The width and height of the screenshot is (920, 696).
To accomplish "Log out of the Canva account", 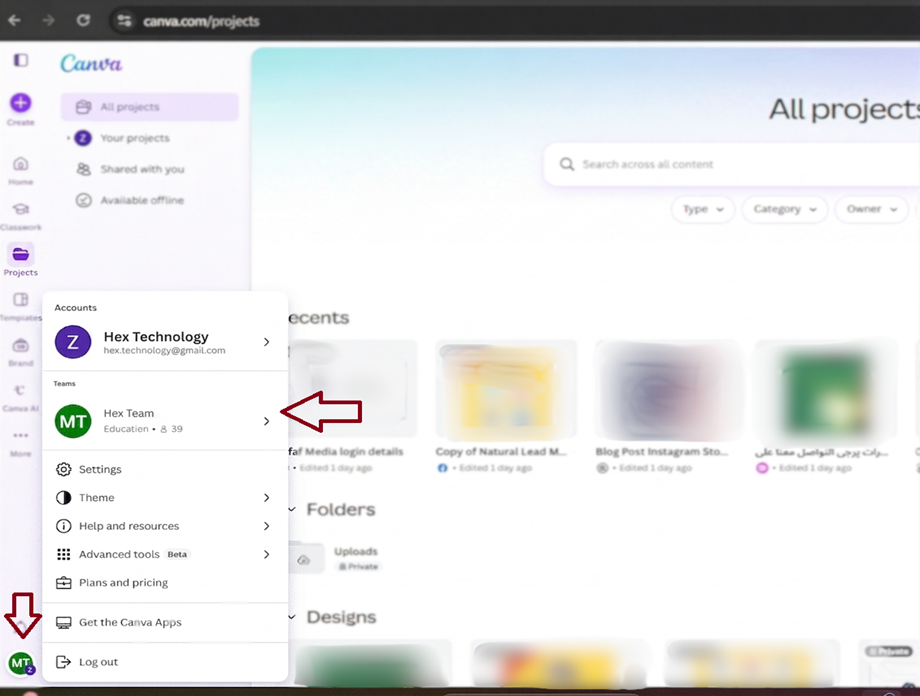I will [x=98, y=662].
